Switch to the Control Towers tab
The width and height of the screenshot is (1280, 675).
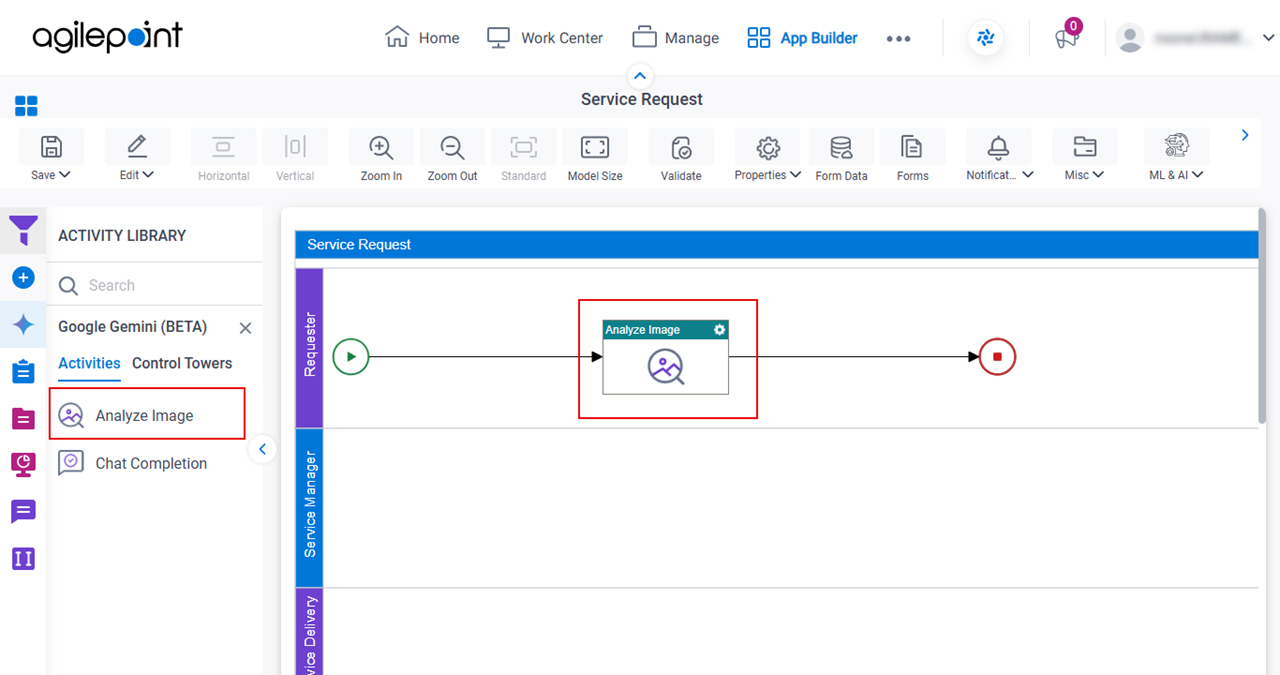click(x=182, y=363)
